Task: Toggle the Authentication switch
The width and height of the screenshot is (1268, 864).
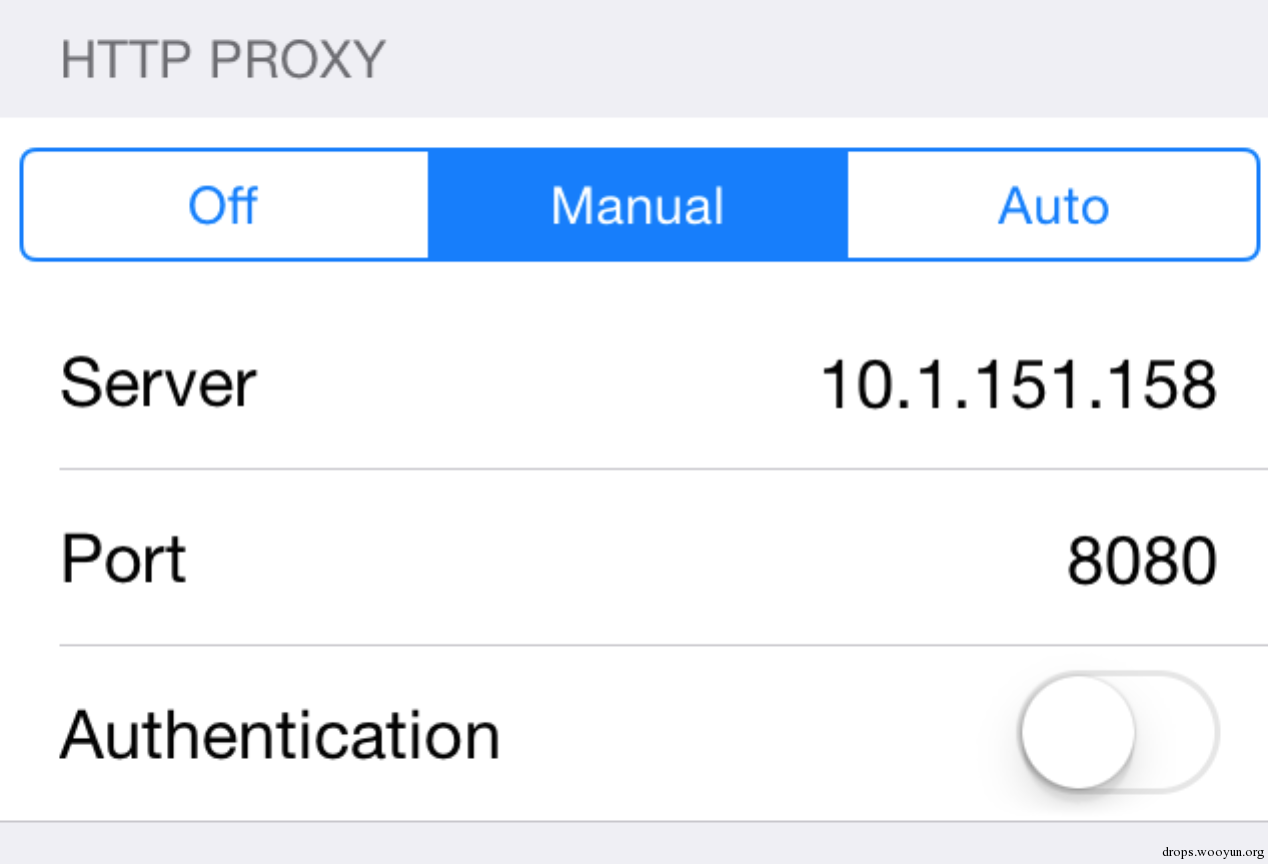Action: [x=1118, y=733]
